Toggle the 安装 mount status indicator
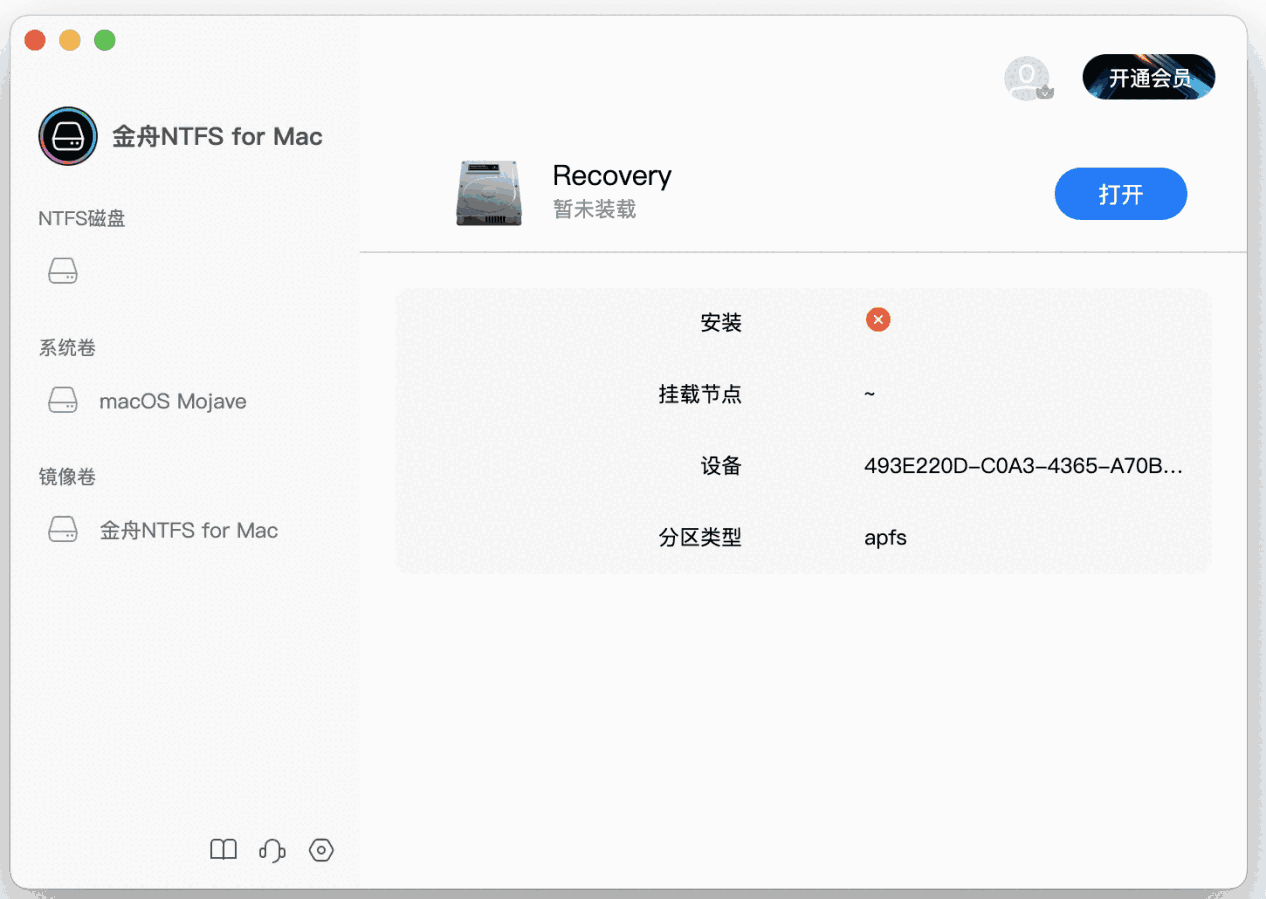Viewport: 1266px width, 899px height. pyautogui.click(x=878, y=319)
